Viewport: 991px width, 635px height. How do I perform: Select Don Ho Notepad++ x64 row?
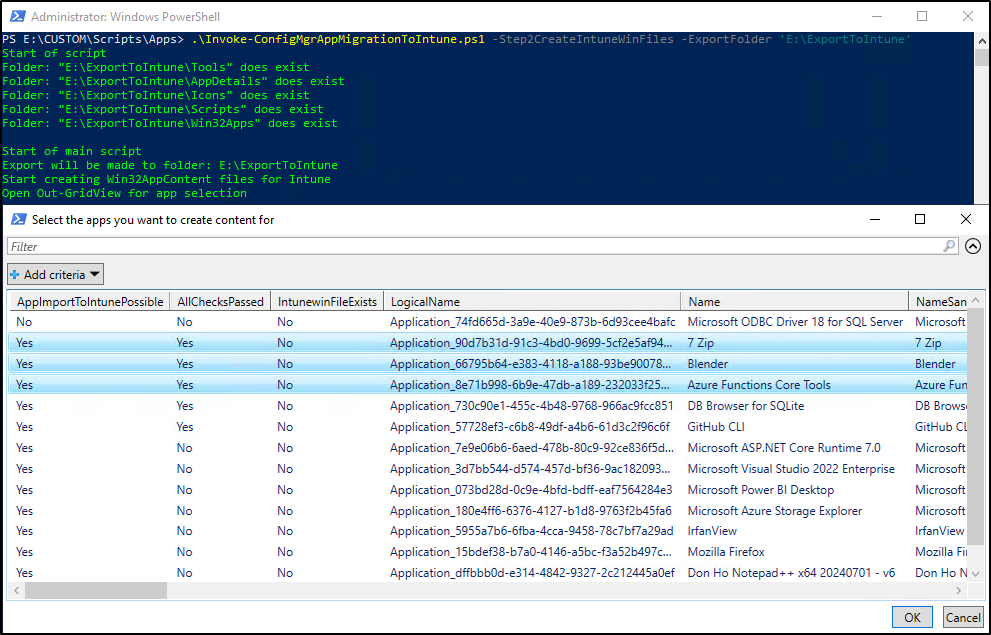click(487, 572)
